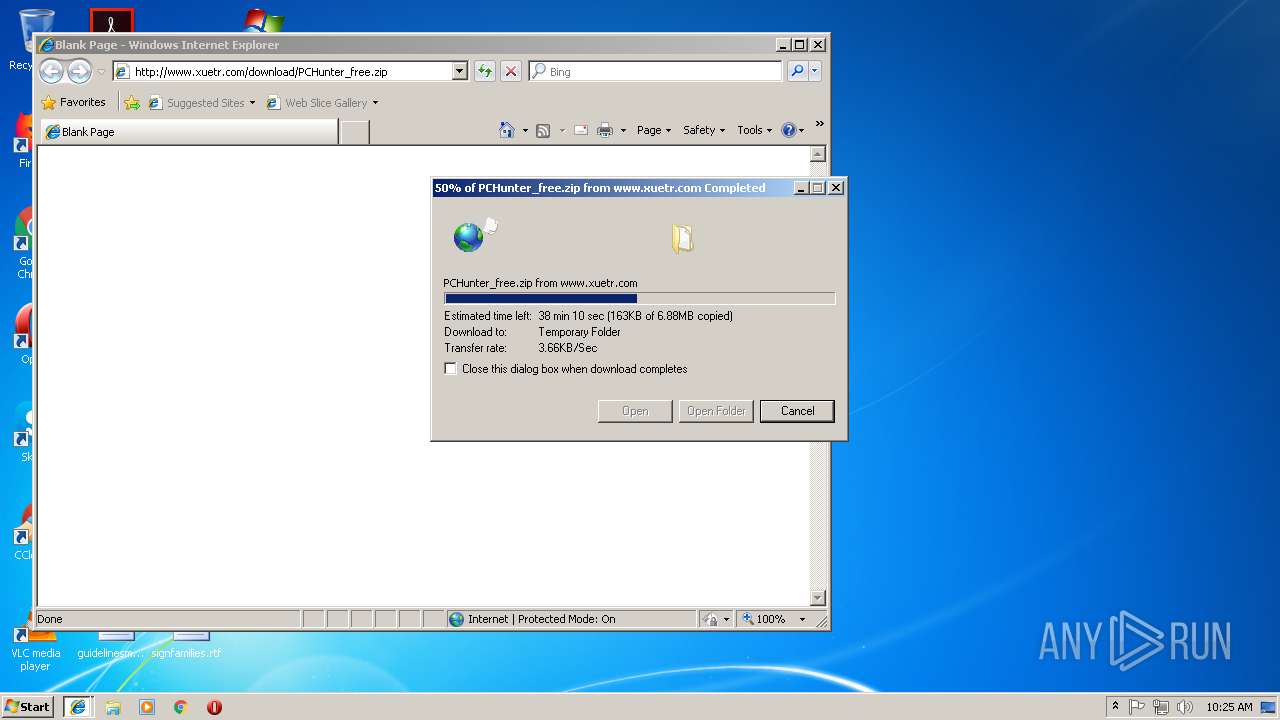Click the download progress bar
Image resolution: width=1280 pixels, height=720 pixels.
pos(640,298)
